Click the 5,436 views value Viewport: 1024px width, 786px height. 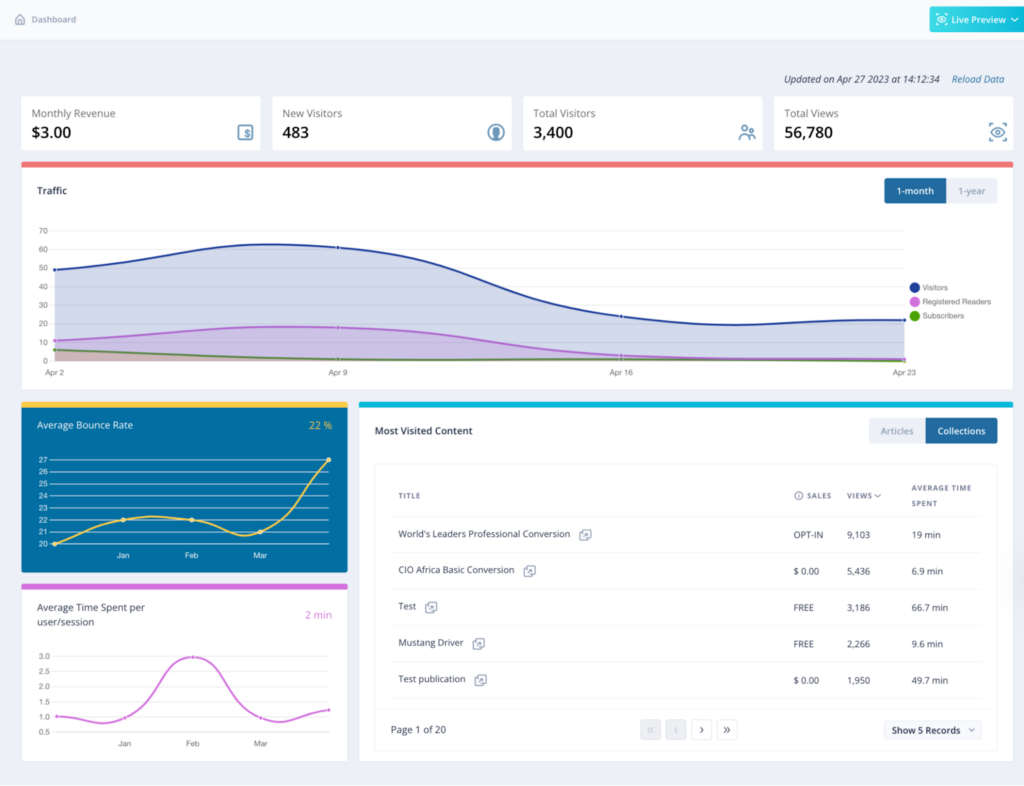coord(858,571)
